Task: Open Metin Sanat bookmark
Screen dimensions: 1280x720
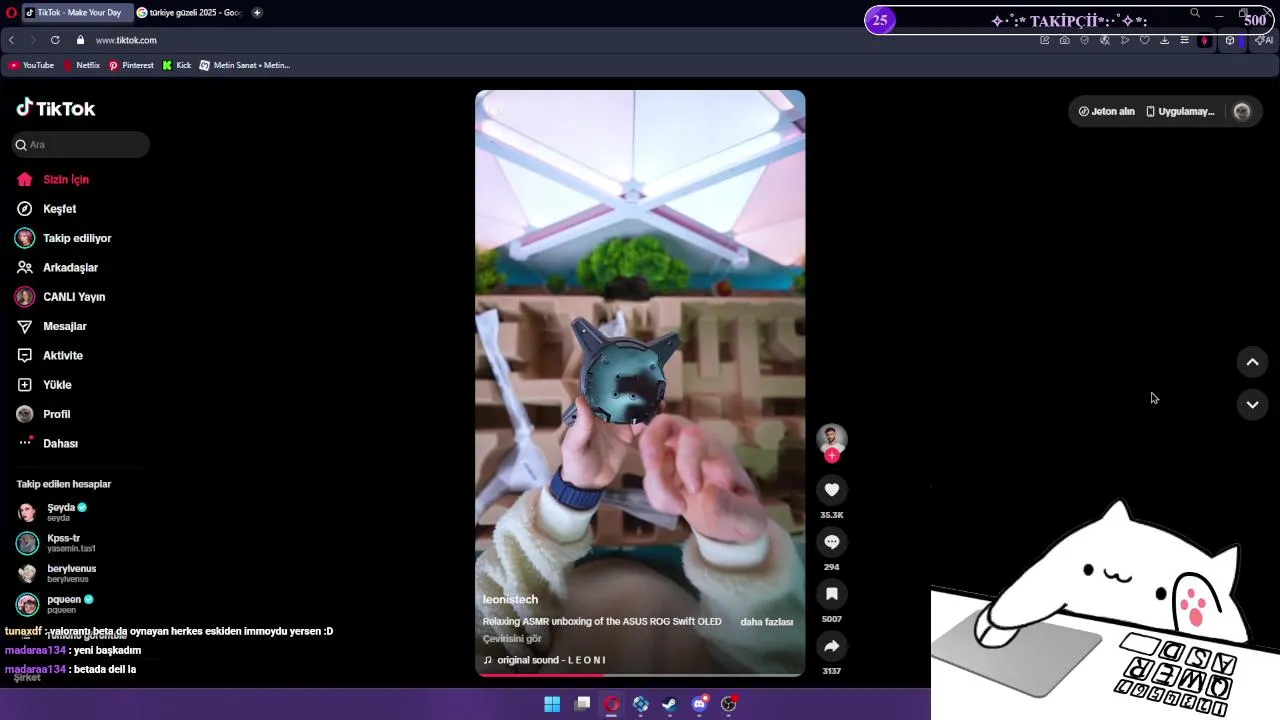Action: 245,65
